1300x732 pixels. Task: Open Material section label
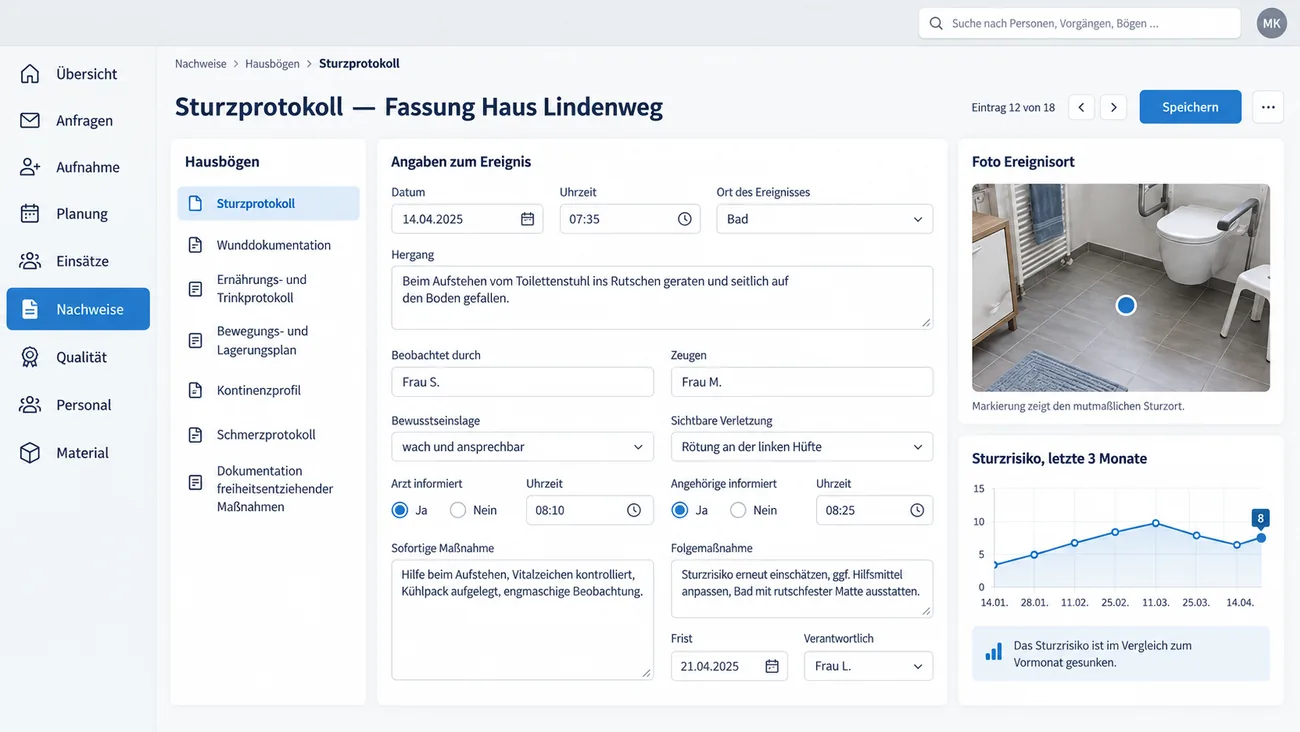click(82, 453)
